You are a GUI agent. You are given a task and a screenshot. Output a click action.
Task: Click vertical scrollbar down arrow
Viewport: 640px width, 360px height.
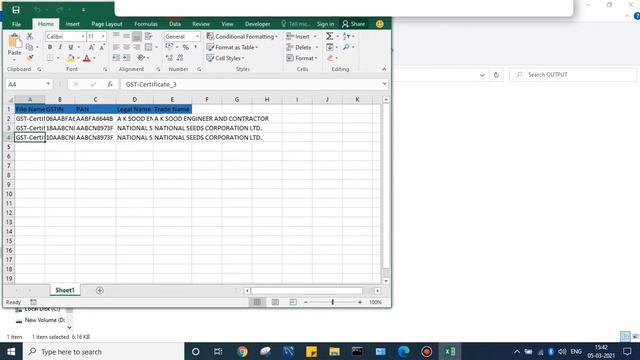point(386,281)
